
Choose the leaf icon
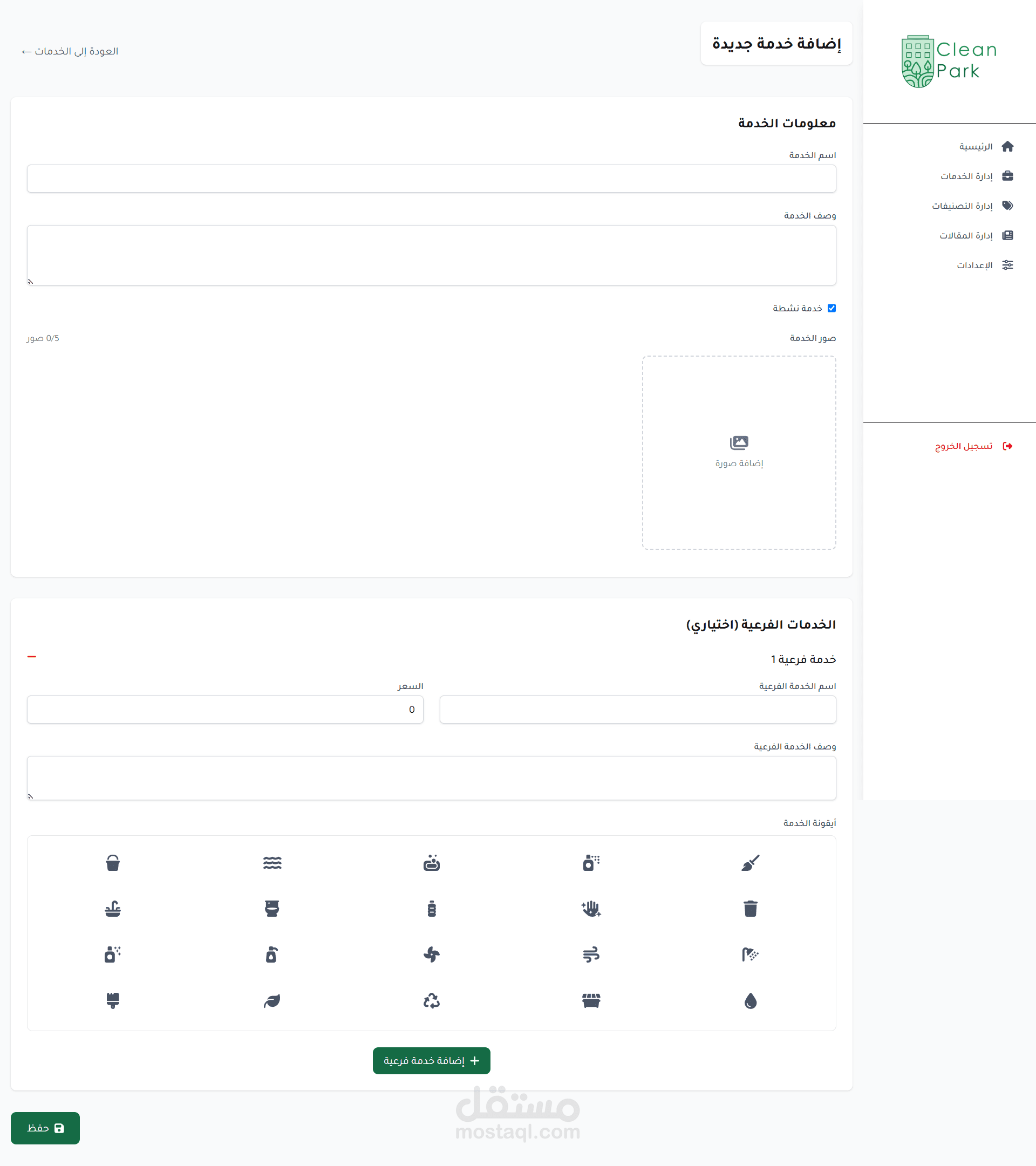coord(271,1000)
